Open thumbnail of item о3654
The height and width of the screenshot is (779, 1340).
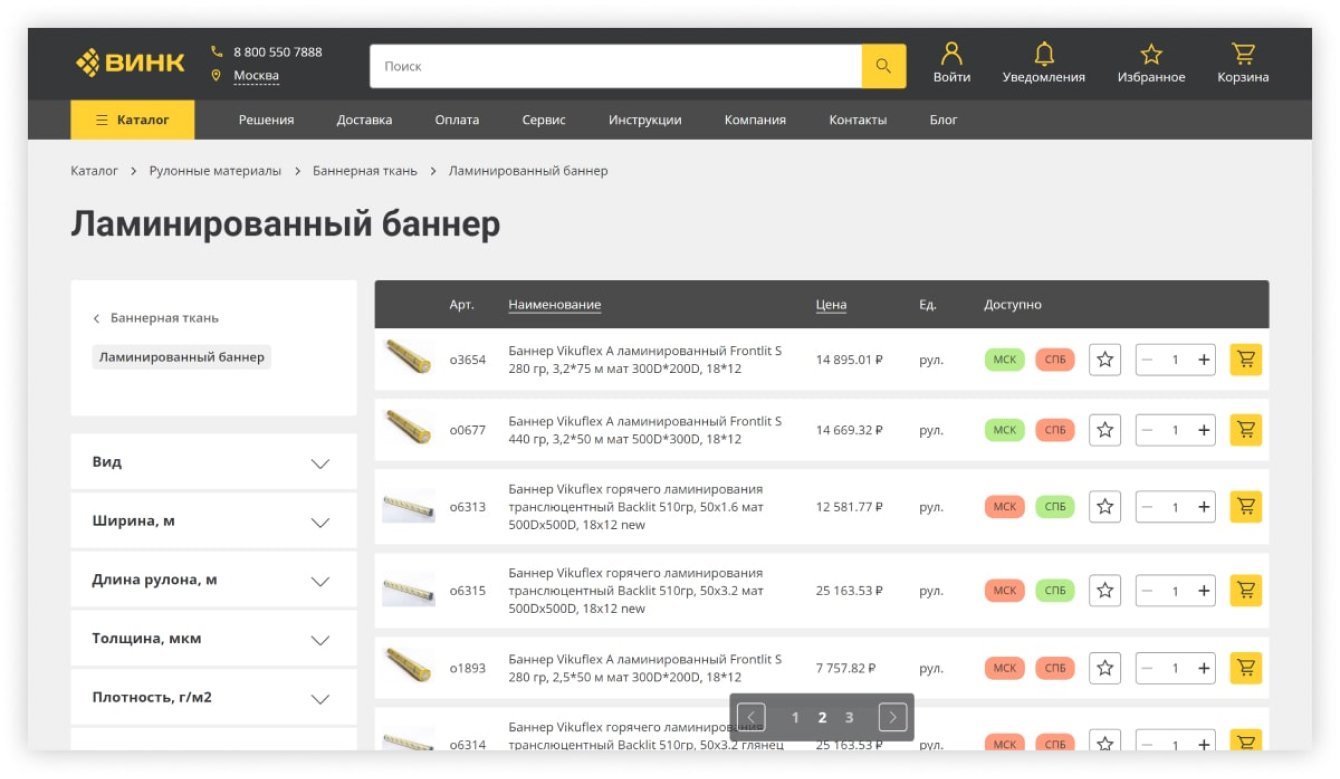tap(409, 358)
